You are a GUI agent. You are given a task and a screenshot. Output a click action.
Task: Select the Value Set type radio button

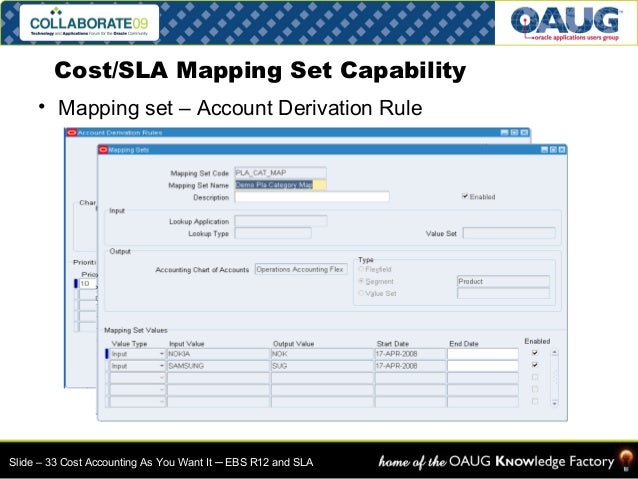361,293
